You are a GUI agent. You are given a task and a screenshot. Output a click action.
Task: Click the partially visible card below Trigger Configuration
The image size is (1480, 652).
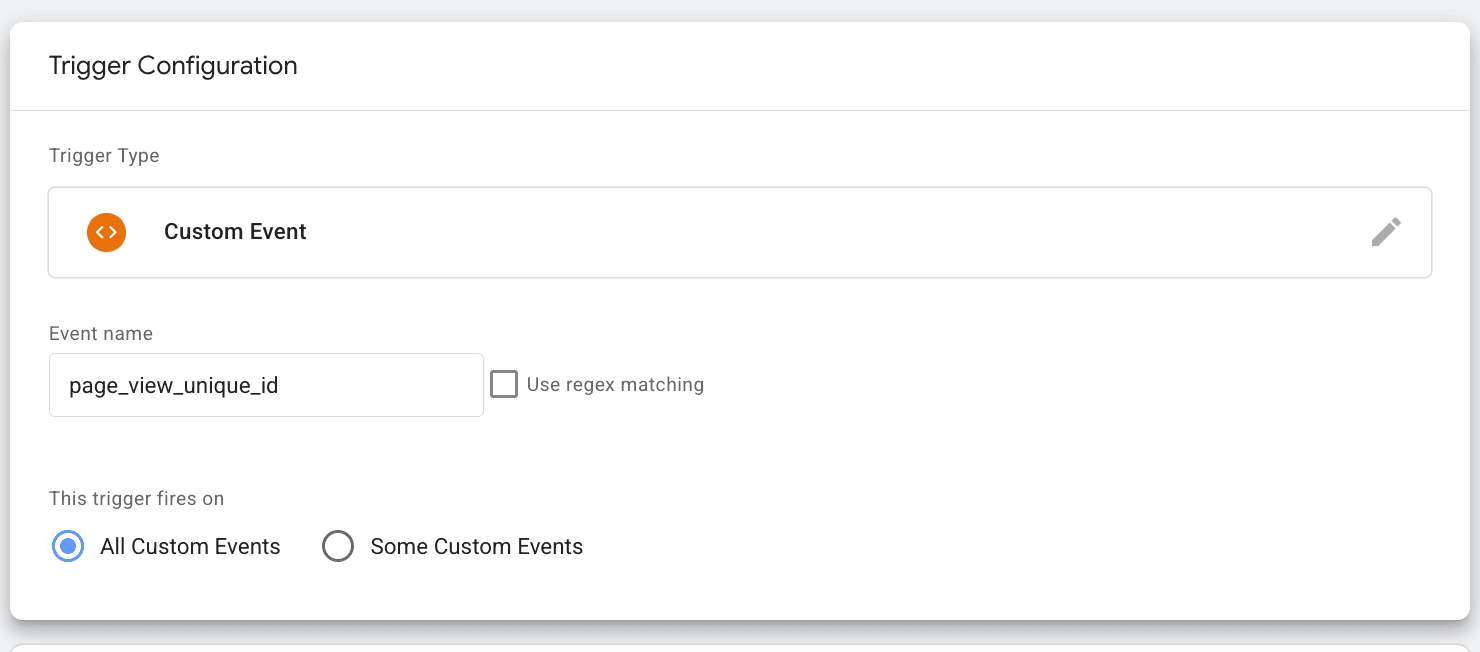(740, 647)
